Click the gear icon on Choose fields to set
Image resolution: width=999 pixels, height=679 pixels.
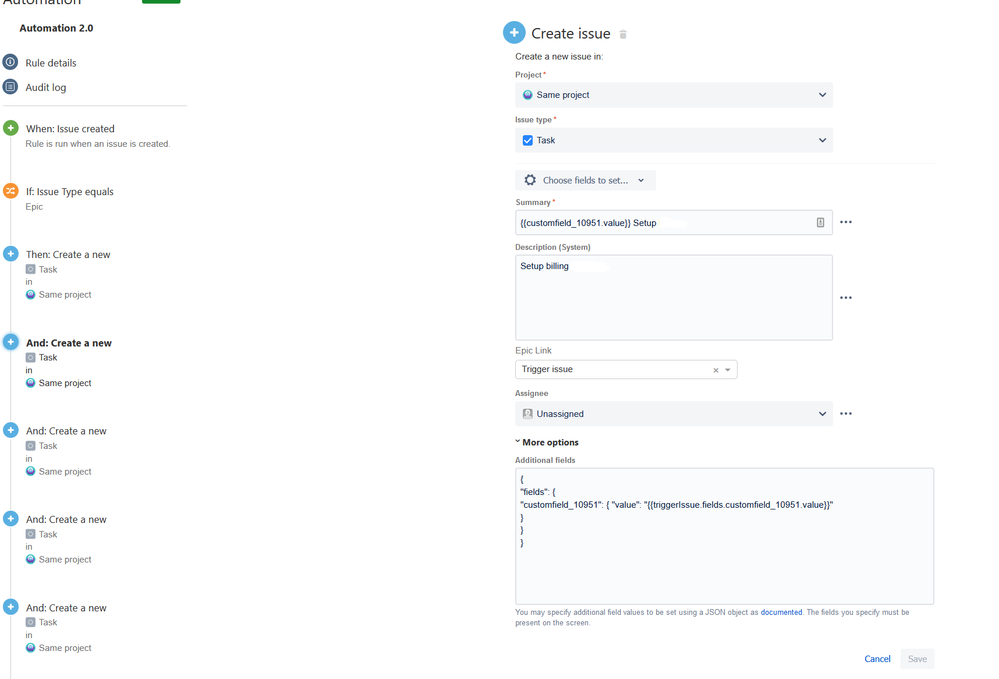pos(530,180)
